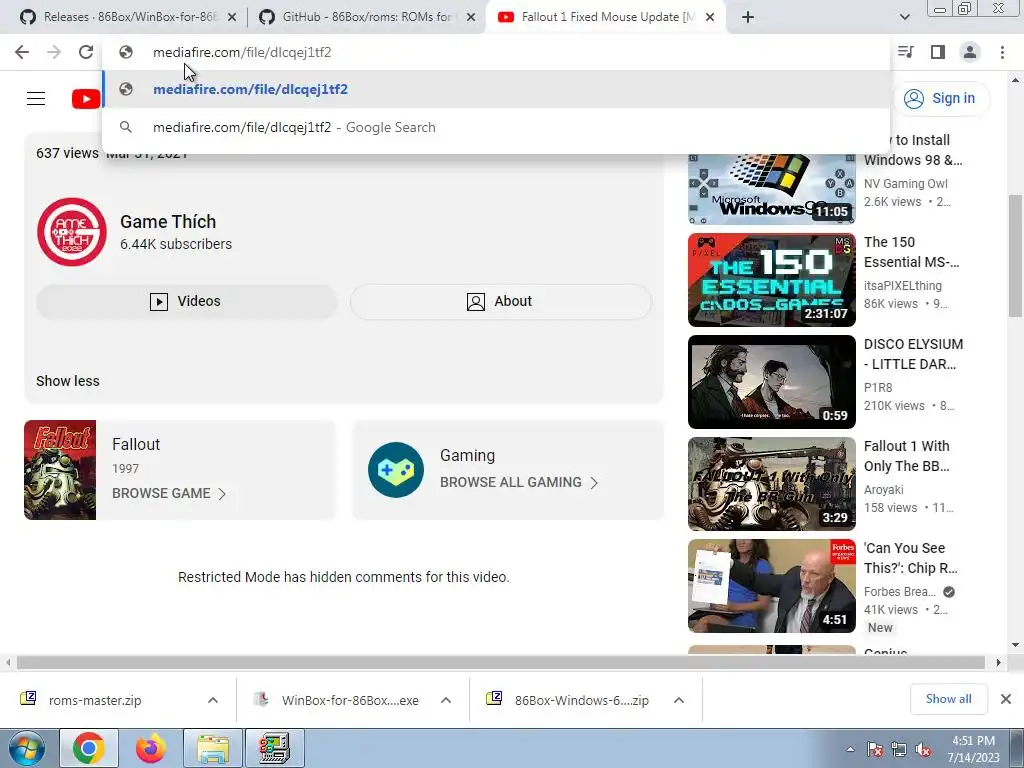
Task: Click the address bar containing the mediafire URL
Action: (496, 52)
